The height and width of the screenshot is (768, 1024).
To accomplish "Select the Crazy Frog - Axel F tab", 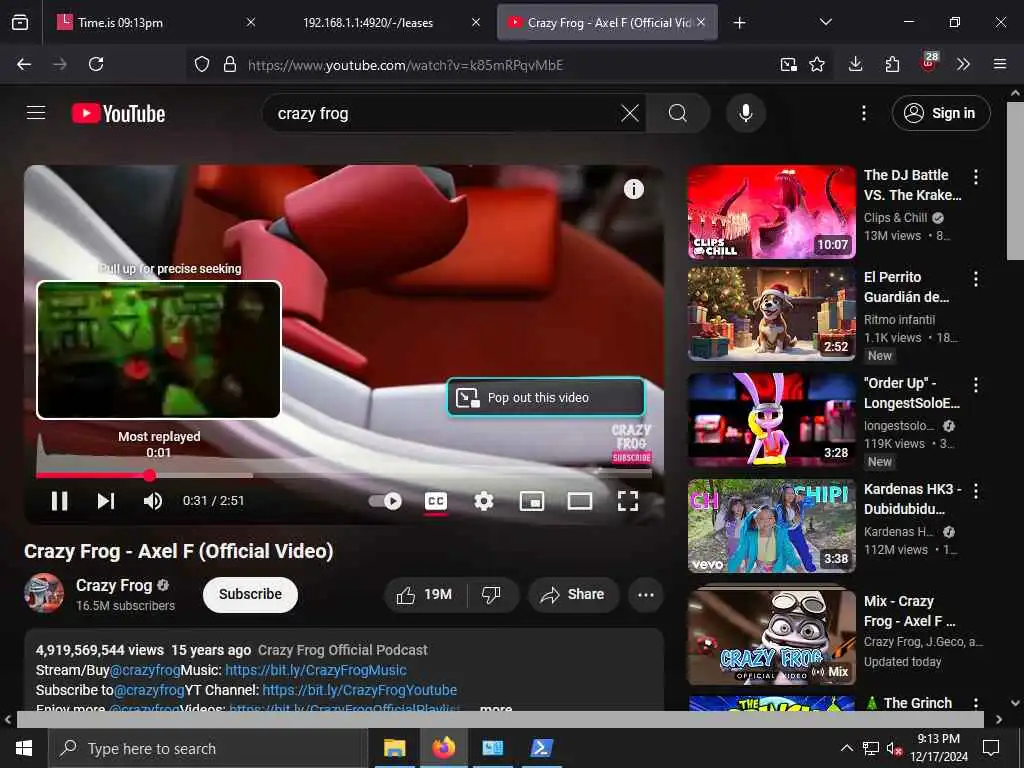I will (607, 22).
